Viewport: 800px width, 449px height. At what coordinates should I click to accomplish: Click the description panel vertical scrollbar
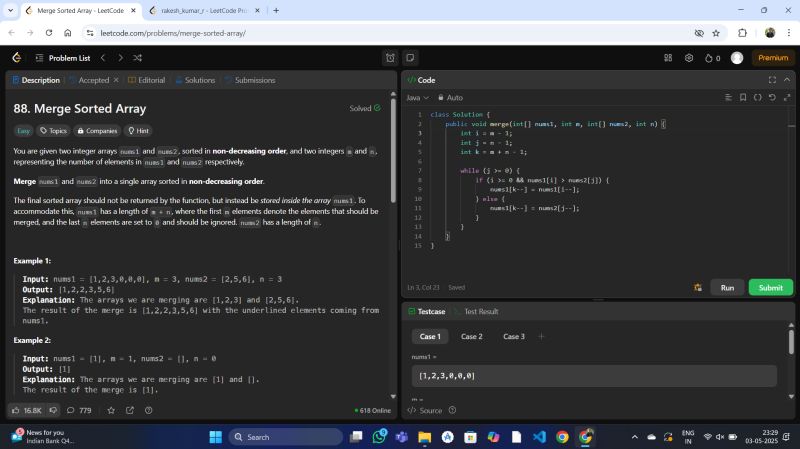(393, 150)
